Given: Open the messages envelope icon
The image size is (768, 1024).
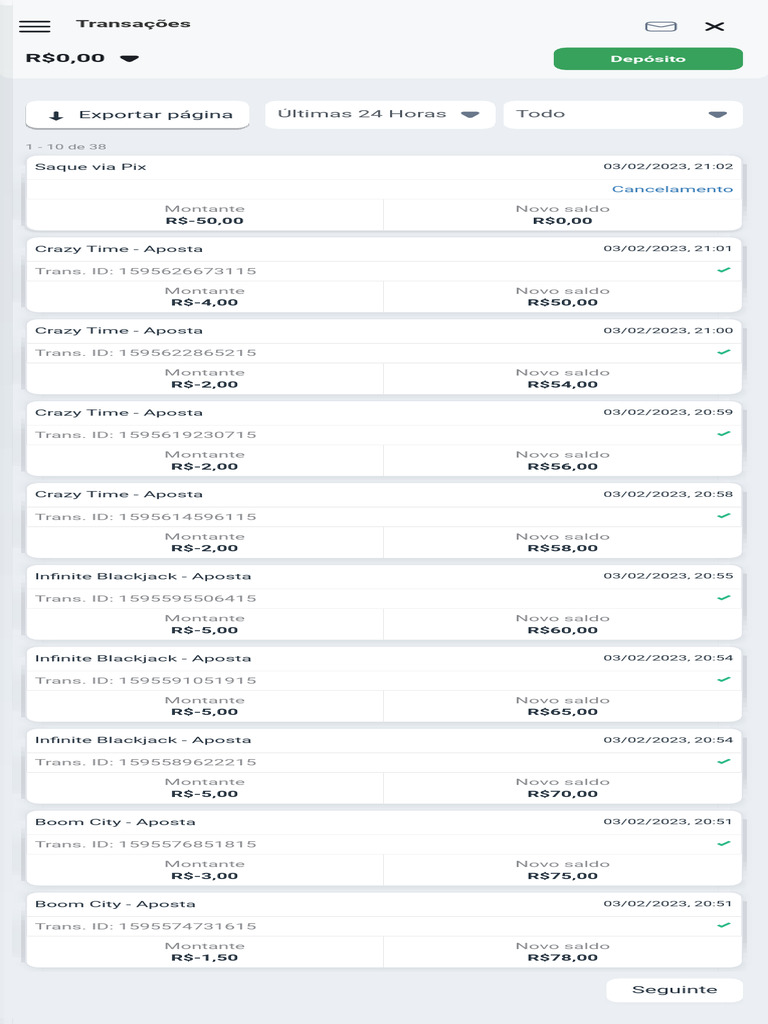Looking at the screenshot, I should (x=660, y=26).
